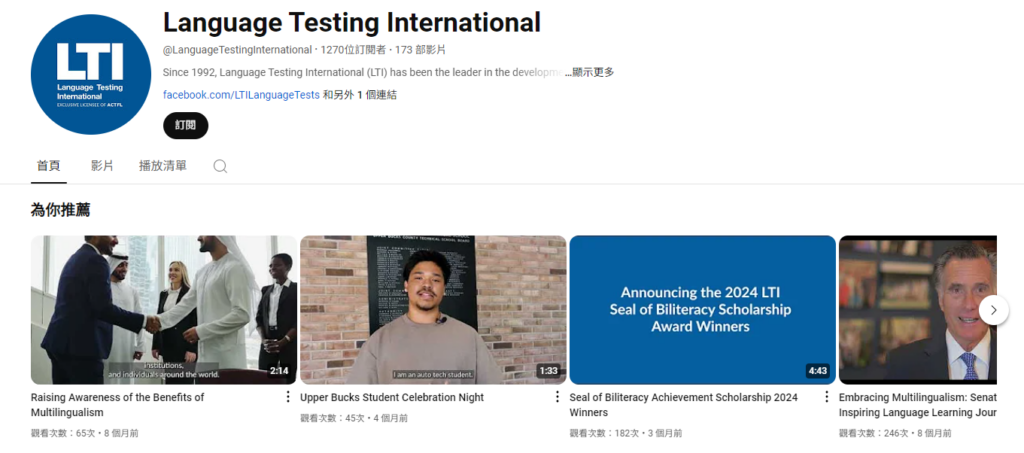This screenshot has height=453, width=1024.
Task: Play the Embracing Multilingualism video thumbnail
Action: click(918, 310)
